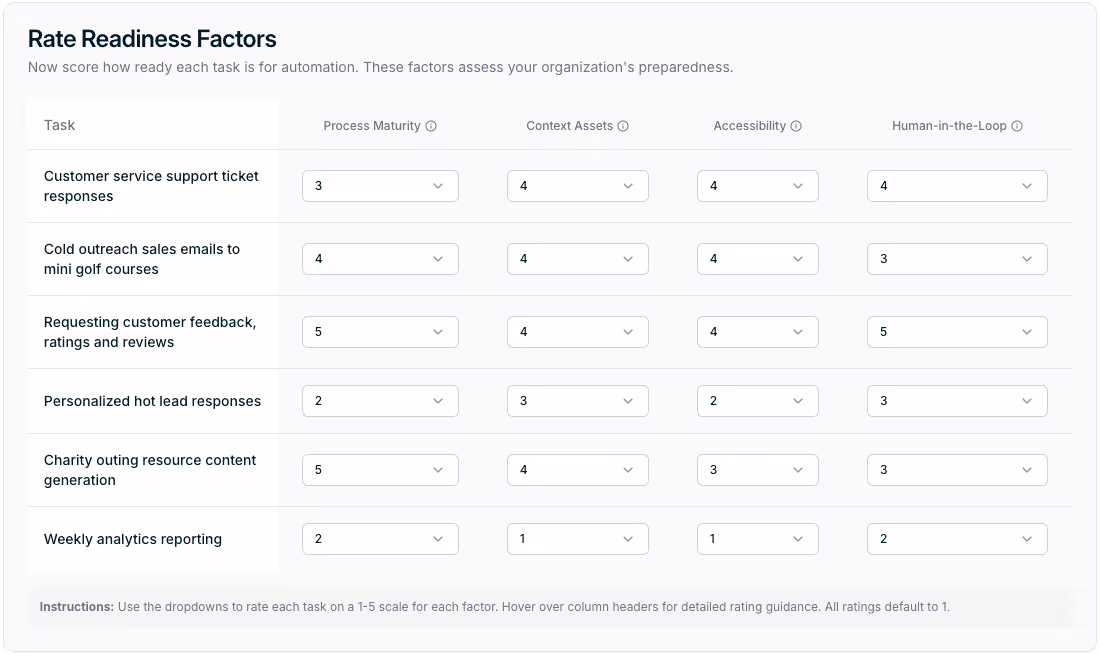Screen dimensions: 1100x656
Task: Open Accessibility dropdown for Requesting customer feedback
Action: point(757,332)
